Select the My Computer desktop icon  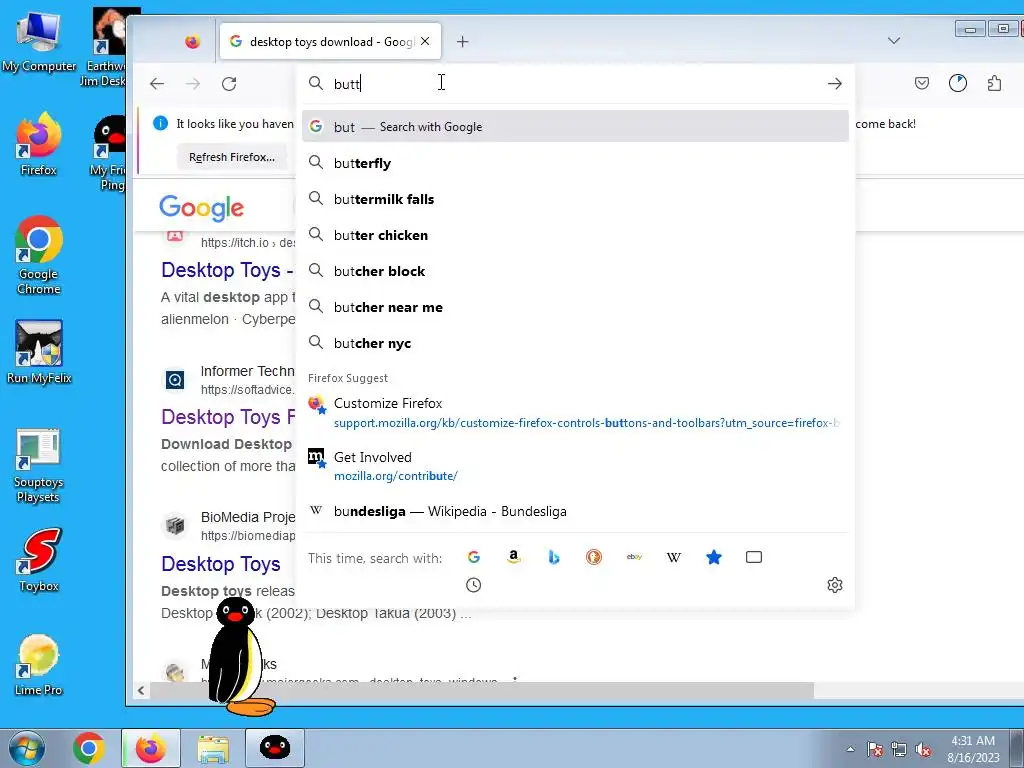[39, 40]
